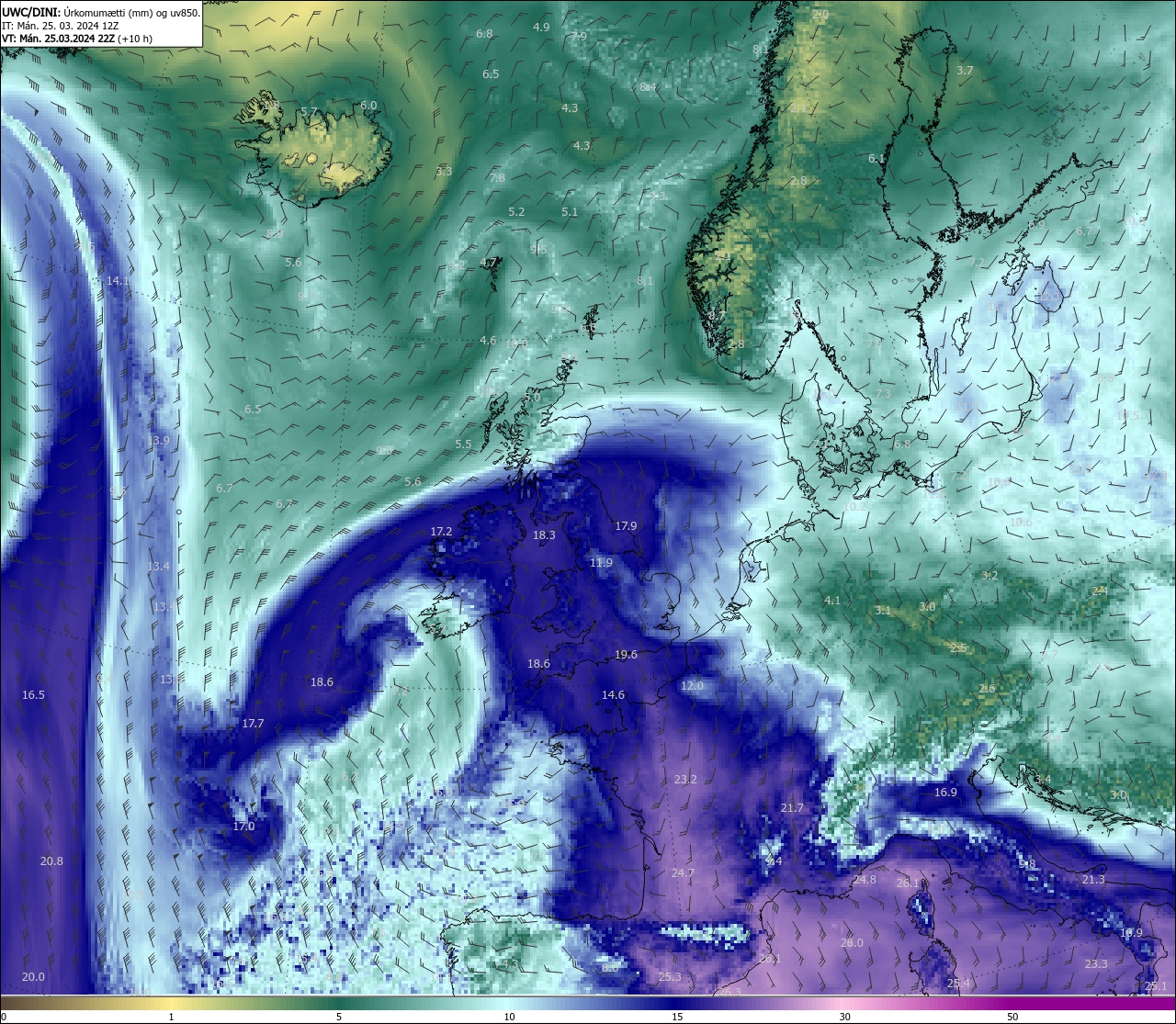Click the 7.8 value on the map
The width and height of the screenshot is (1176, 1024).
point(497,178)
